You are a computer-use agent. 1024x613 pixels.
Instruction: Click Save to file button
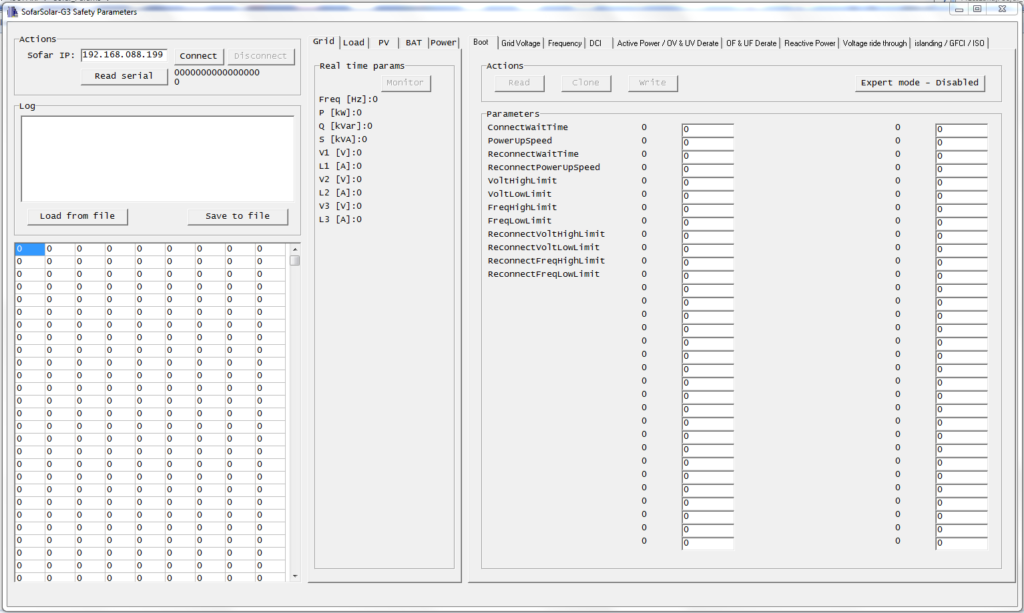(238, 216)
